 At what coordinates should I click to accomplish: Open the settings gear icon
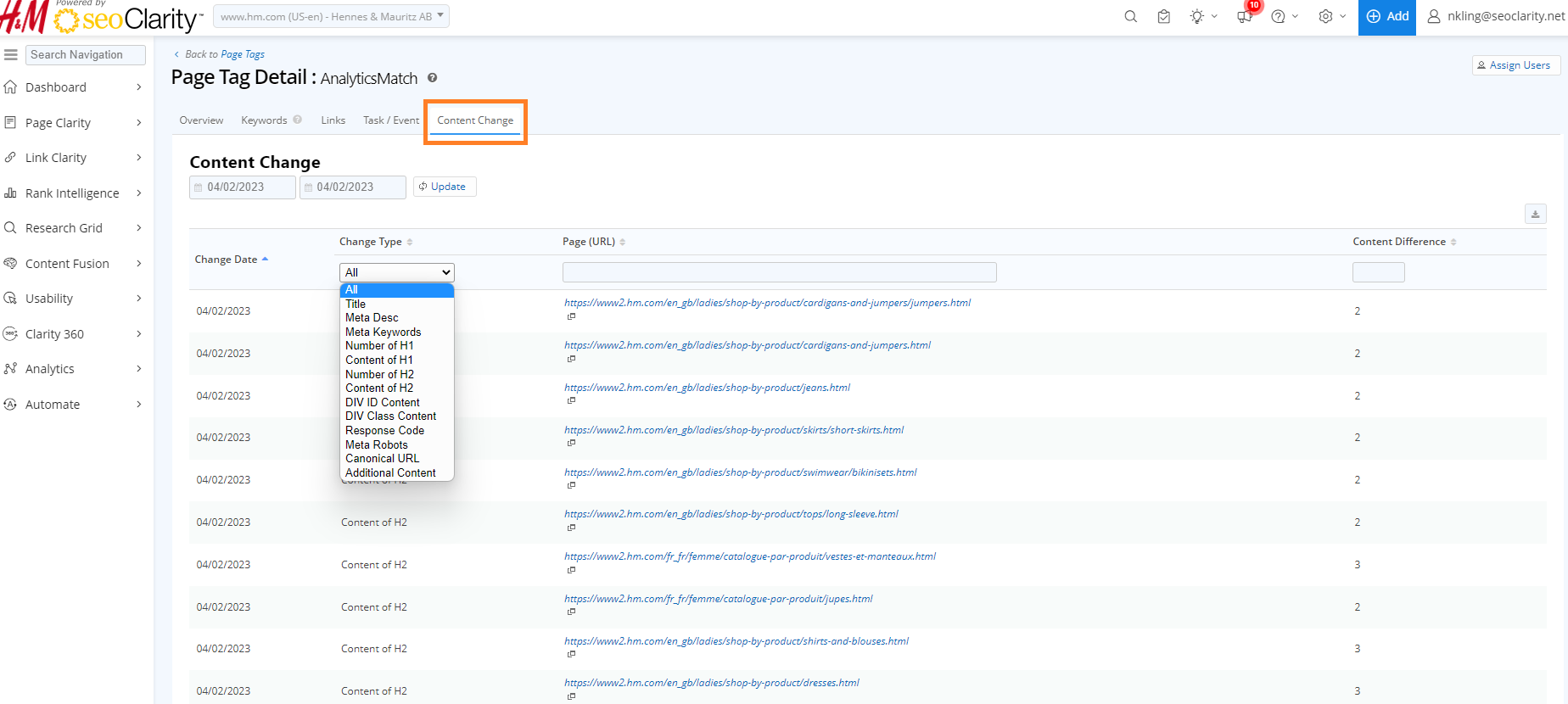(1325, 17)
